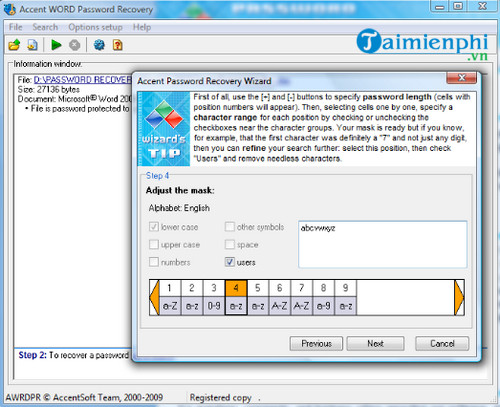Open the Search menu

tap(45, 27)
